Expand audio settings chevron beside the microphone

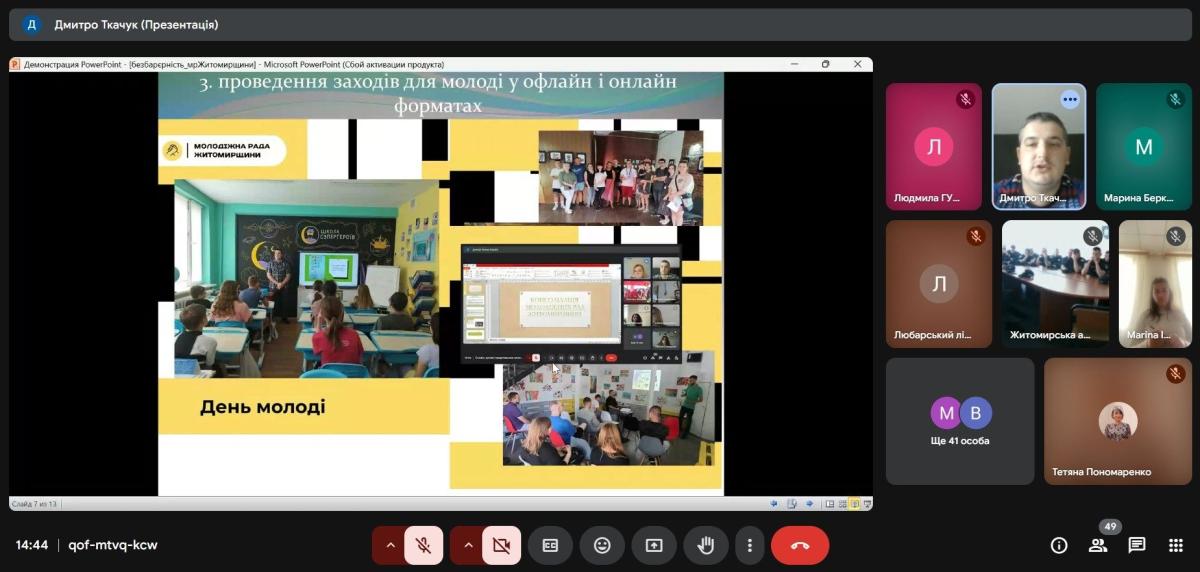[390, 545]
